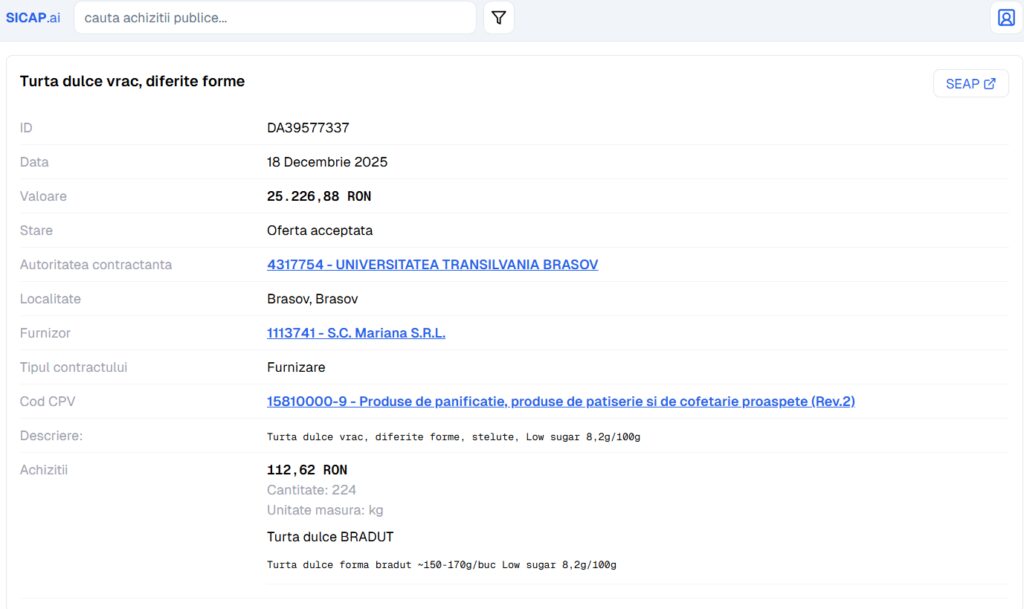Click the 'Unitate masura: kg' line

325,510
